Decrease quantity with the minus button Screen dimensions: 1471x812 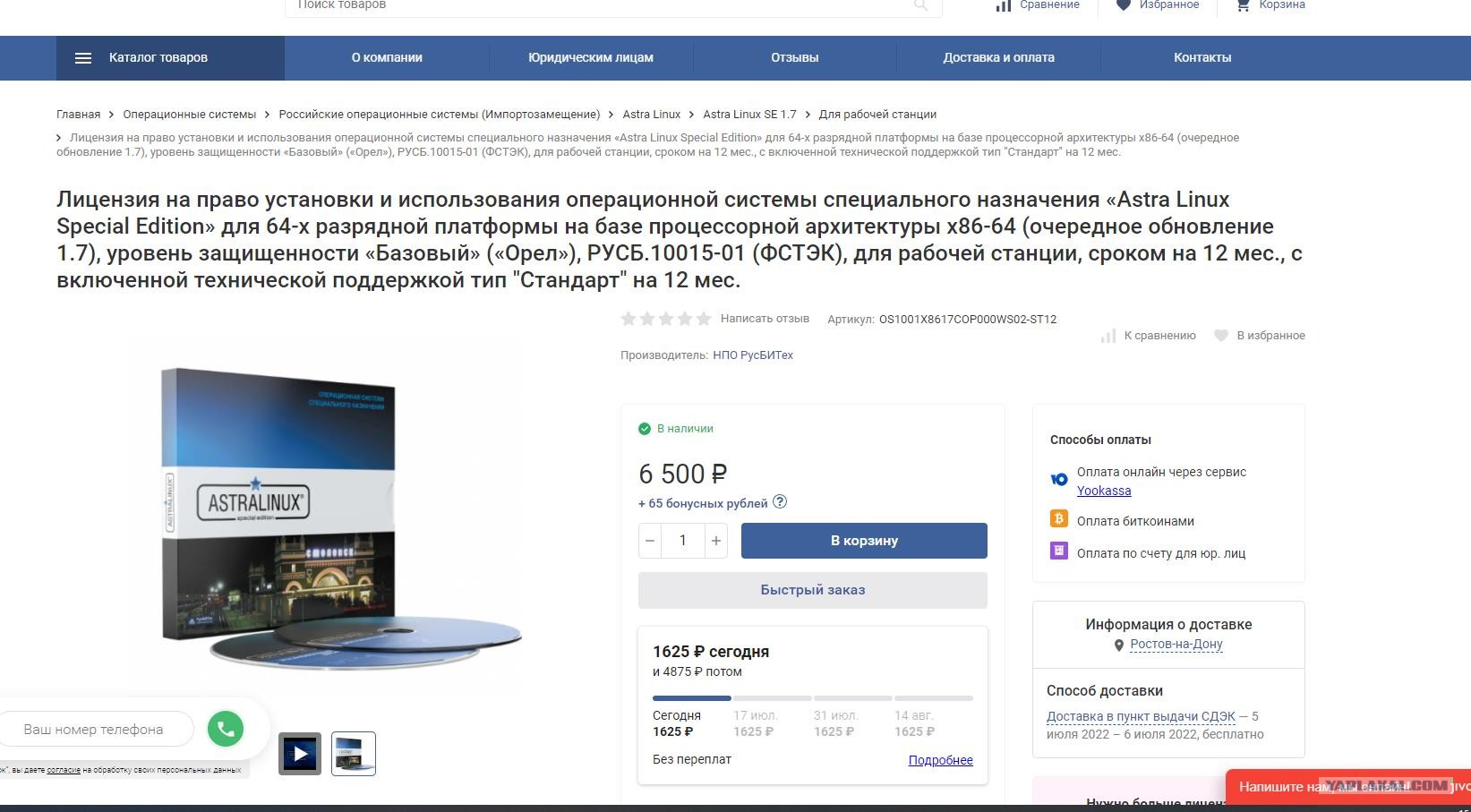point(650,541)
